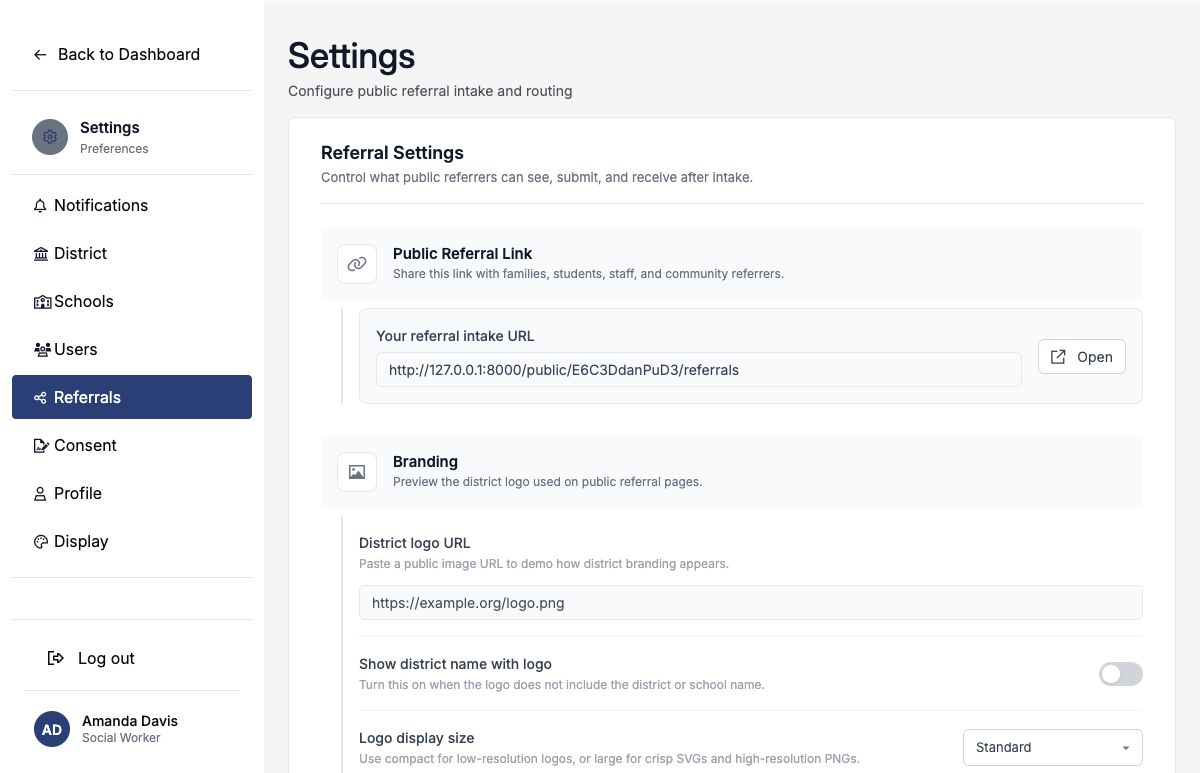Click the back arrow icon beside Back to Dashboard
This screenshot has width=1200, height=773.
pyautogui.click(x=40, y=55)
